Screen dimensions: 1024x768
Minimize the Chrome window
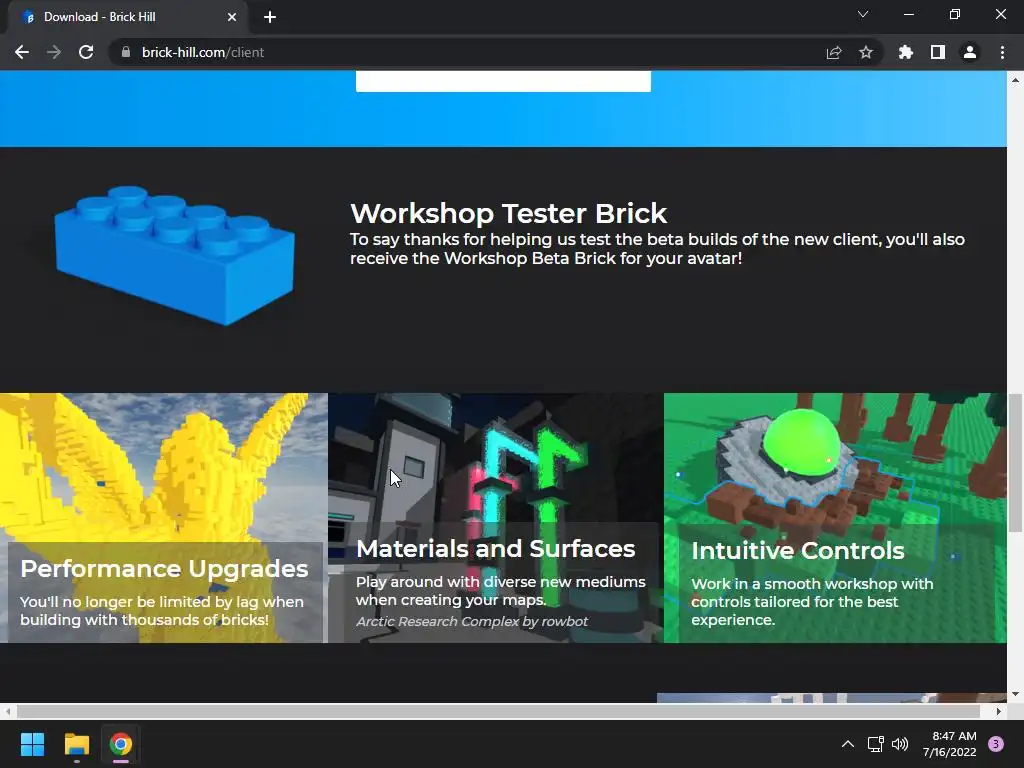click(908, 14)
